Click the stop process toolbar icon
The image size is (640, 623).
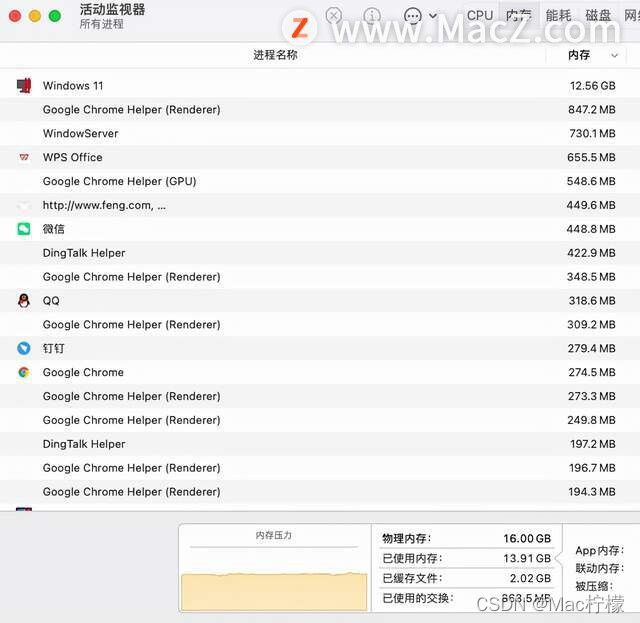[x=334, y=16]
